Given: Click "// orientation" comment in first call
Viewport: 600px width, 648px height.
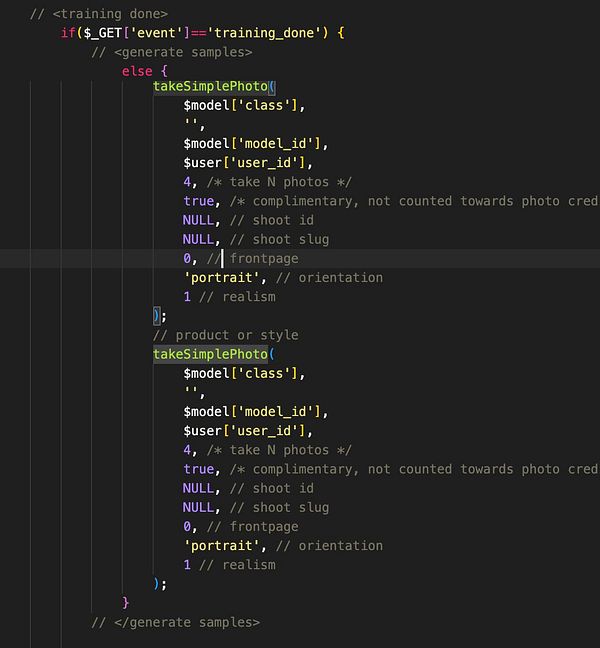Looking at the screenshot, I should pyautogui.click(x=329, y=278).
